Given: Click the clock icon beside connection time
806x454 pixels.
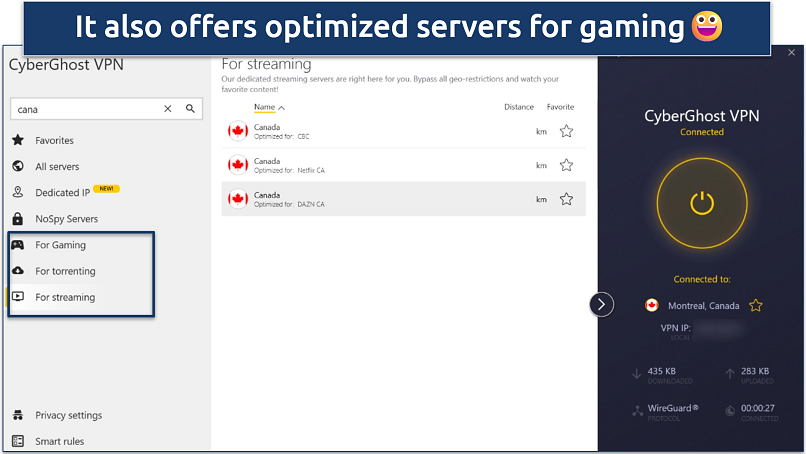Looking at the screenshot, I should pos(730,411).
